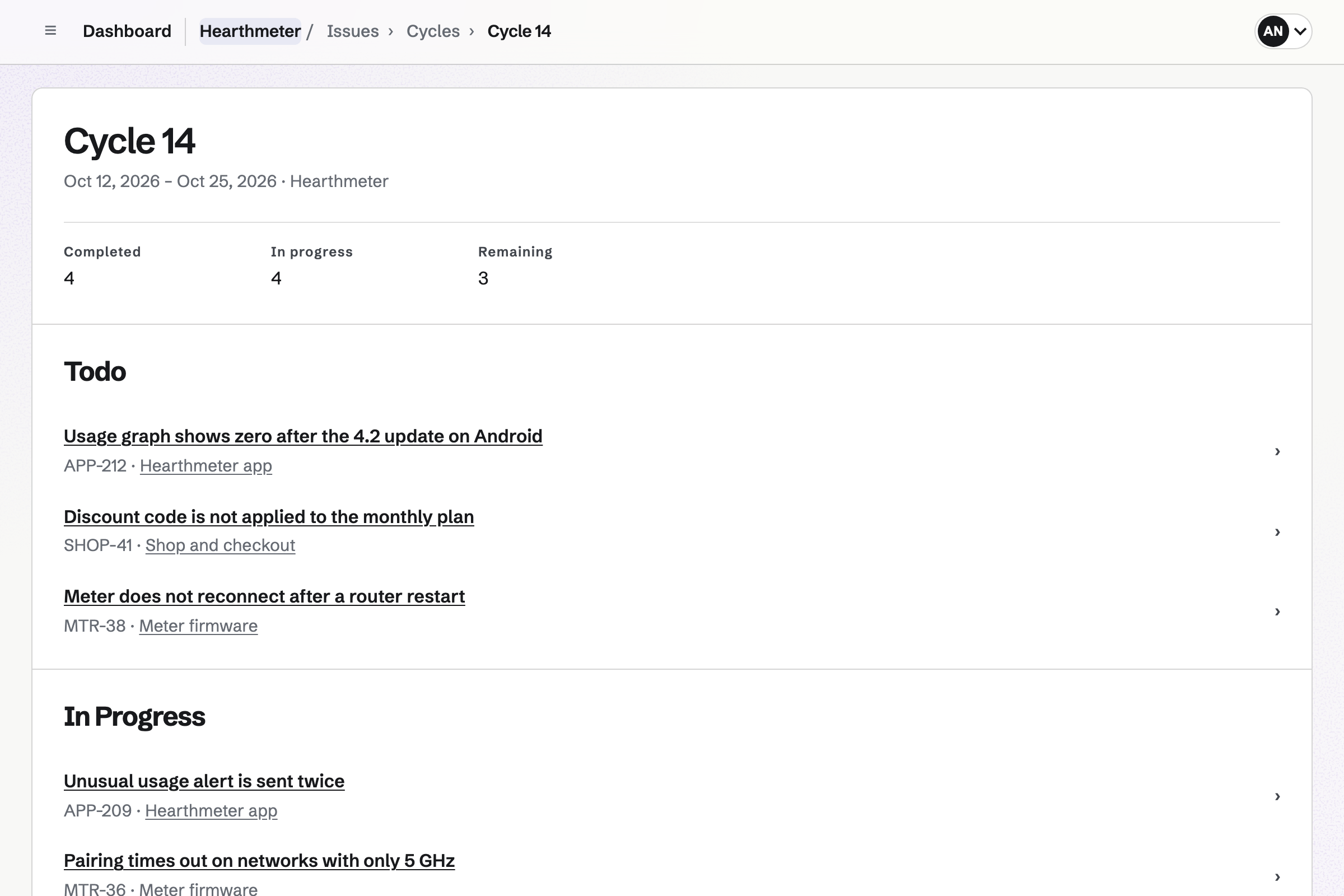Click the chevron for the MTR-38 row

1277,612
